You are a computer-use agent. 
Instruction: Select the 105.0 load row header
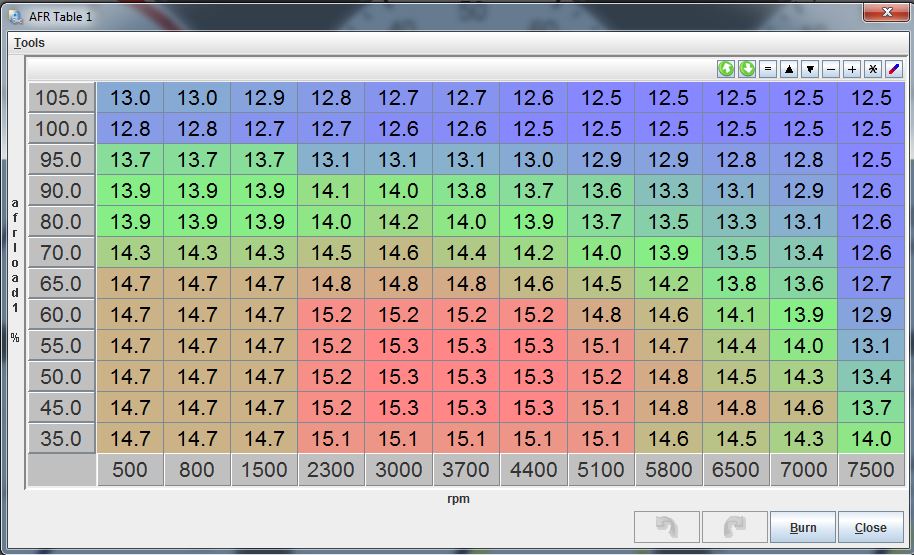[61, 98]
